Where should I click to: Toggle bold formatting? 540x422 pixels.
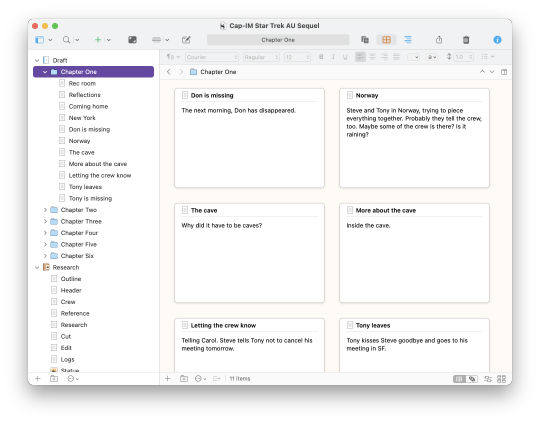[x=321, y=57]
